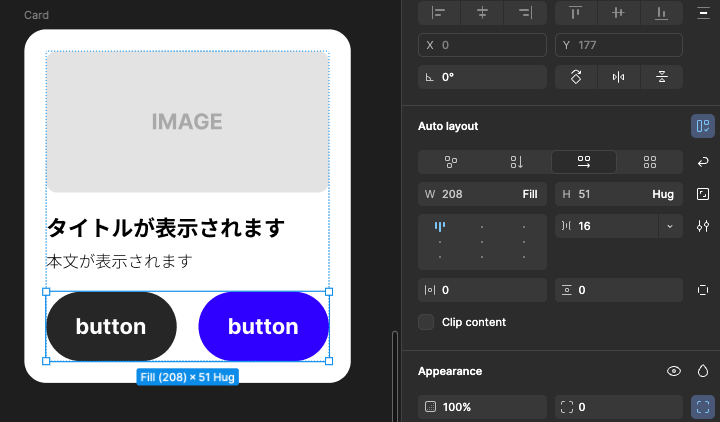Click height field showing 51 Hug
This screenshot has width=720, height=422.
tap(619, 194)
